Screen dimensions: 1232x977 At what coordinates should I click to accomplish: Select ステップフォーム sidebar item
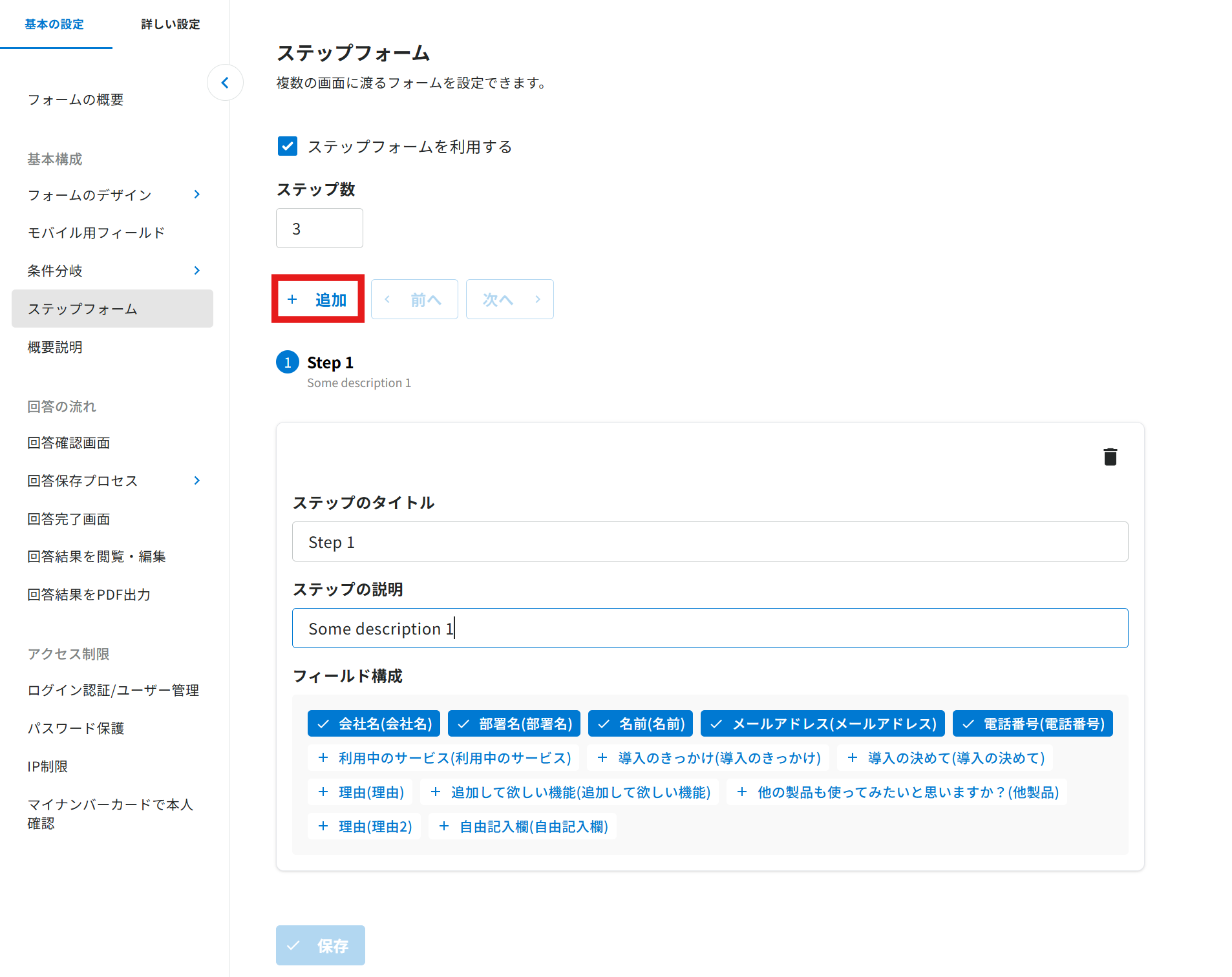pyautogui.click(x=112, y=308)
